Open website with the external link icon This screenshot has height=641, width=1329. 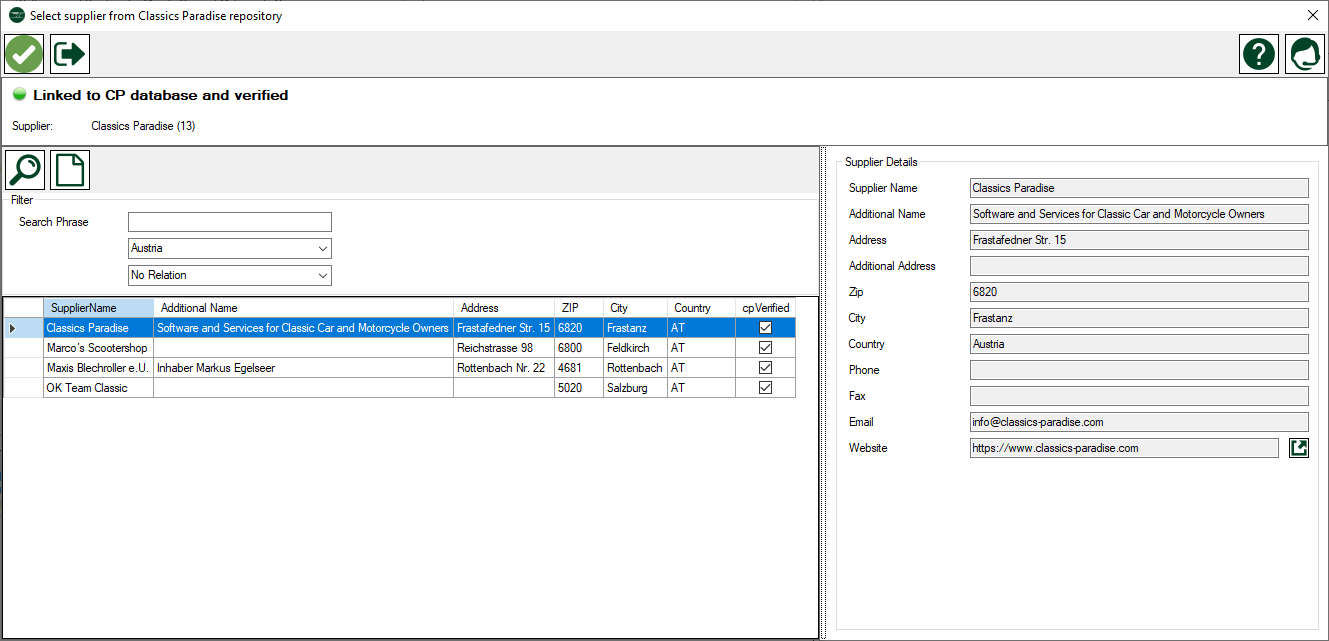[1299, 448]
